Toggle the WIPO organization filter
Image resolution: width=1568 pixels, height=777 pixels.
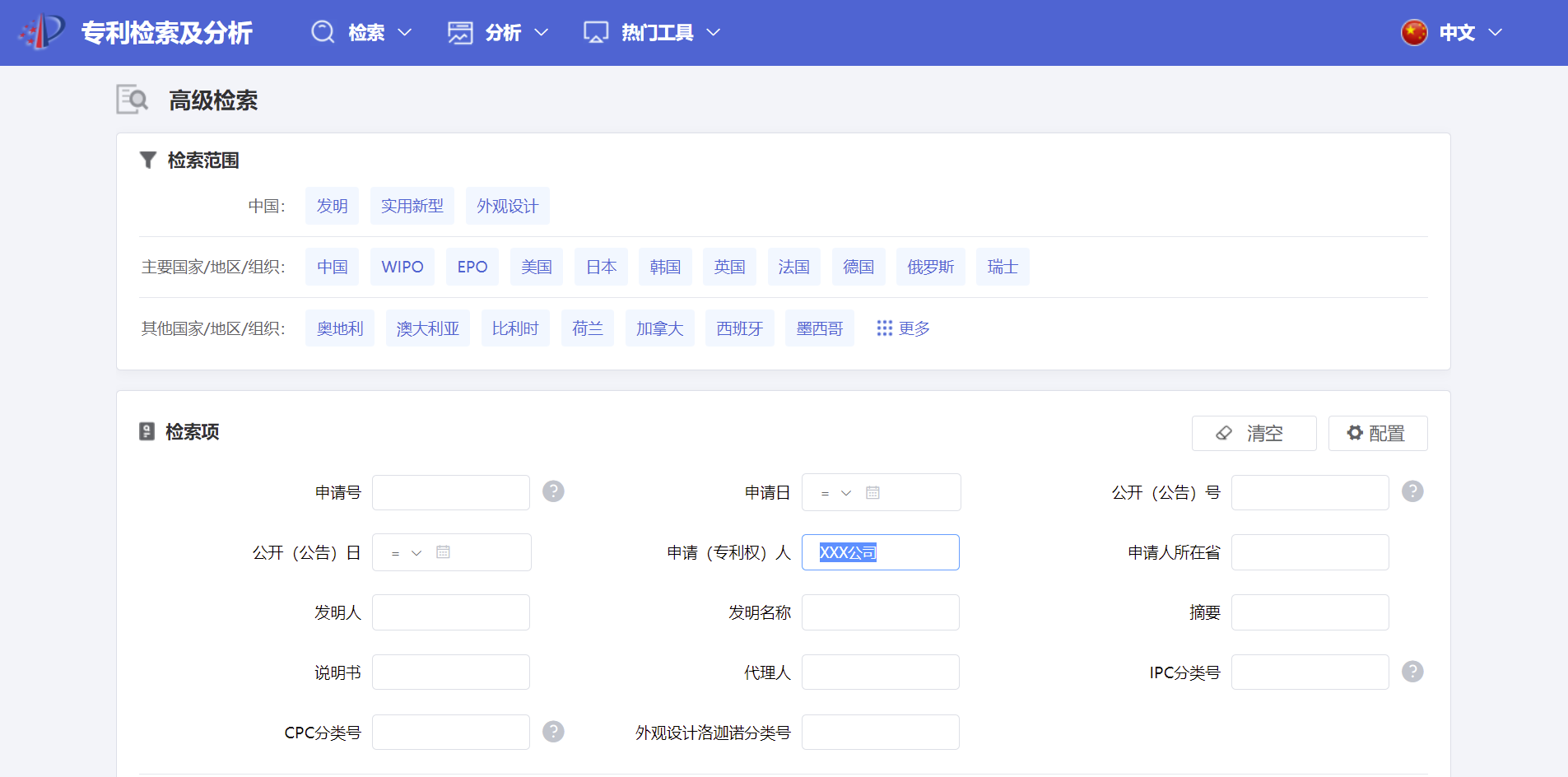(x=402, y=267)
